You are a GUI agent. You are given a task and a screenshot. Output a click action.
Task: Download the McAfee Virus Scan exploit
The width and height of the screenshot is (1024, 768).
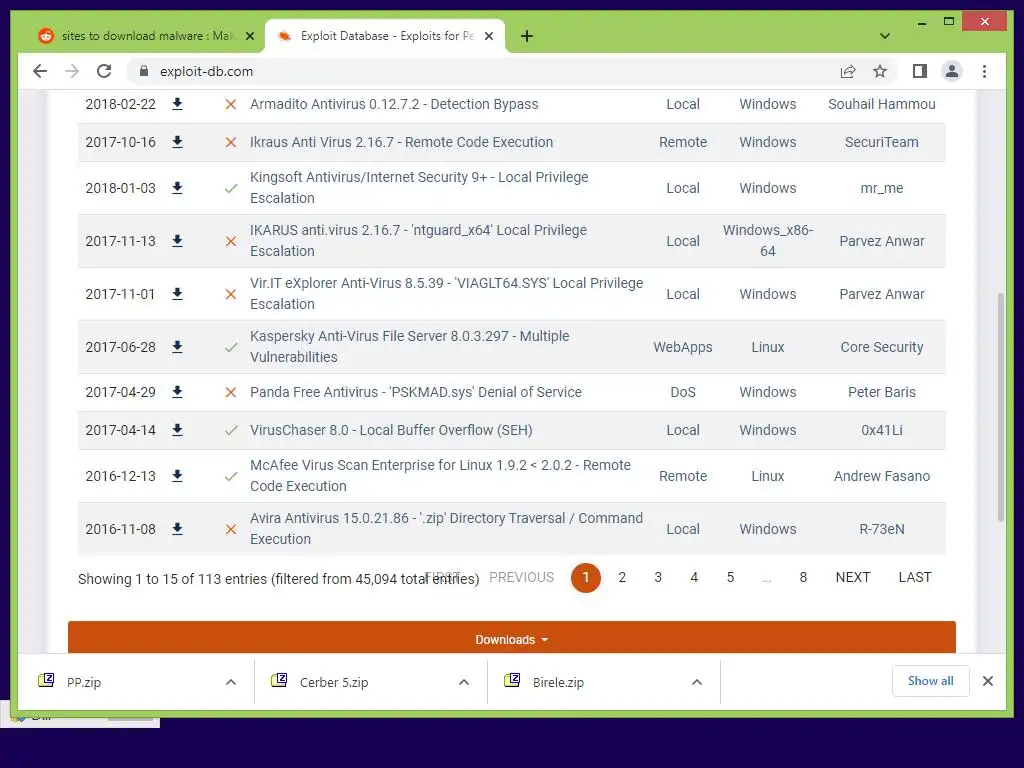point(177,476)
